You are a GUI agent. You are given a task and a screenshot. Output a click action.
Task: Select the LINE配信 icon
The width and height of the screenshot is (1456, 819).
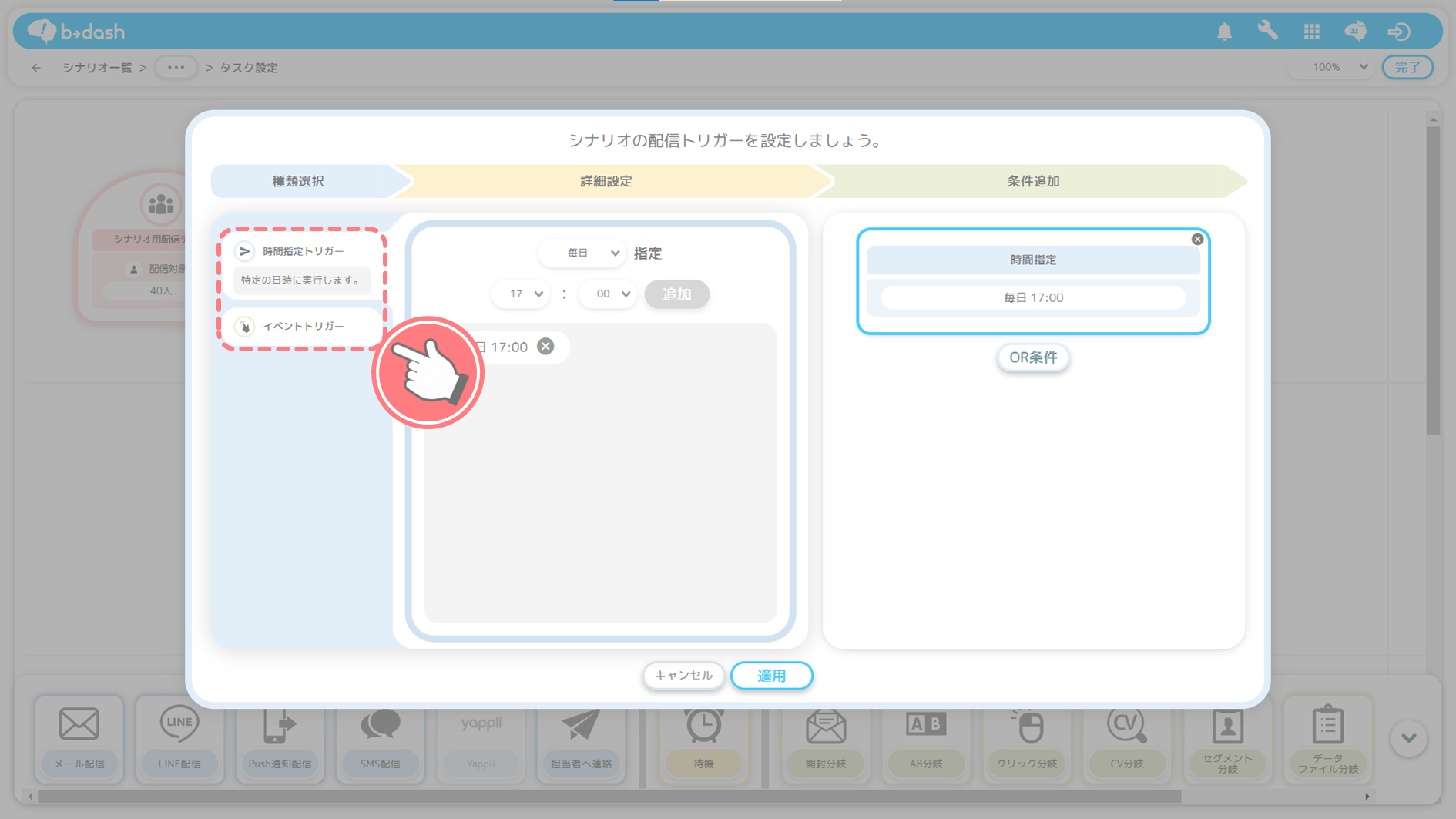[x=179, y=725]
